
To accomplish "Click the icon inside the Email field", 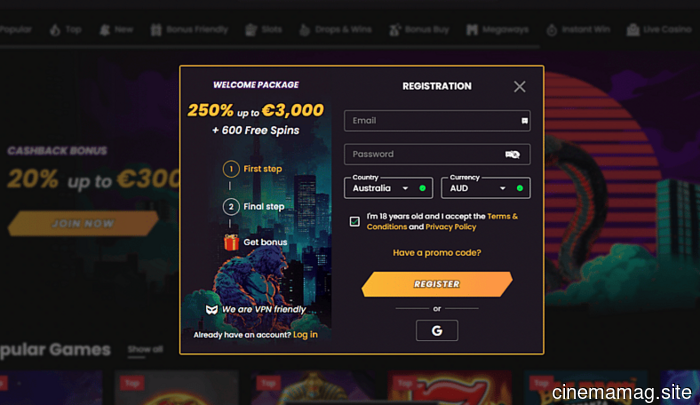I will point(524,121).
